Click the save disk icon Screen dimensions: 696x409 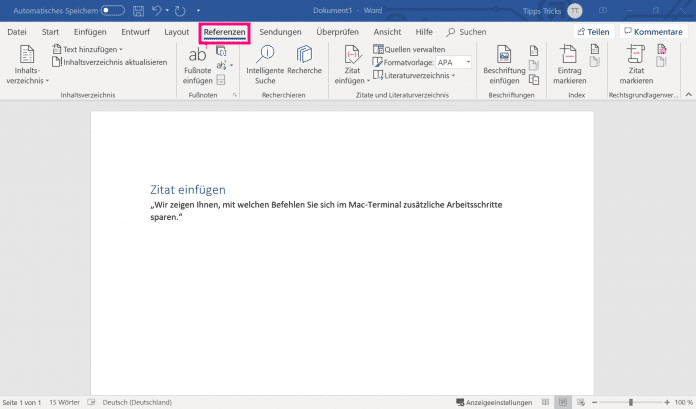point(138,11)
